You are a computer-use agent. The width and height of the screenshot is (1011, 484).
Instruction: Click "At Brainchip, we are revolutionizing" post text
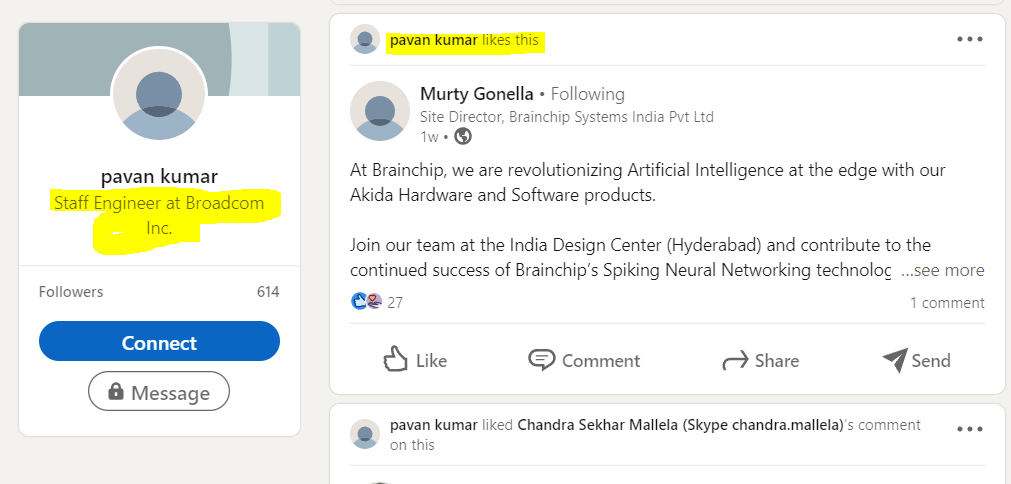point(648,182)
